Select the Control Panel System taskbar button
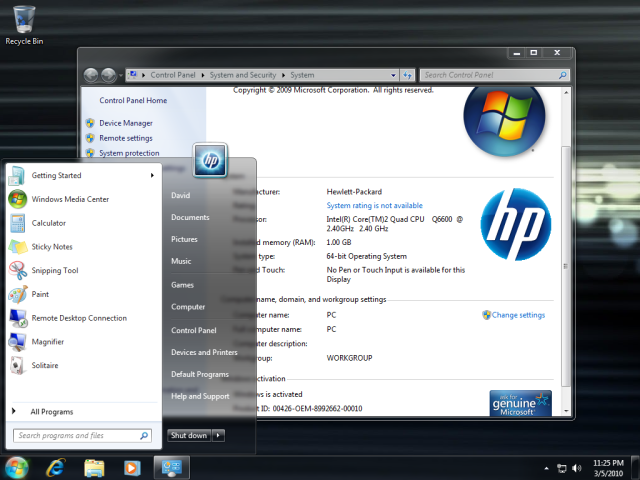Viewport: 640px width, 480px height. click(172, 468)
